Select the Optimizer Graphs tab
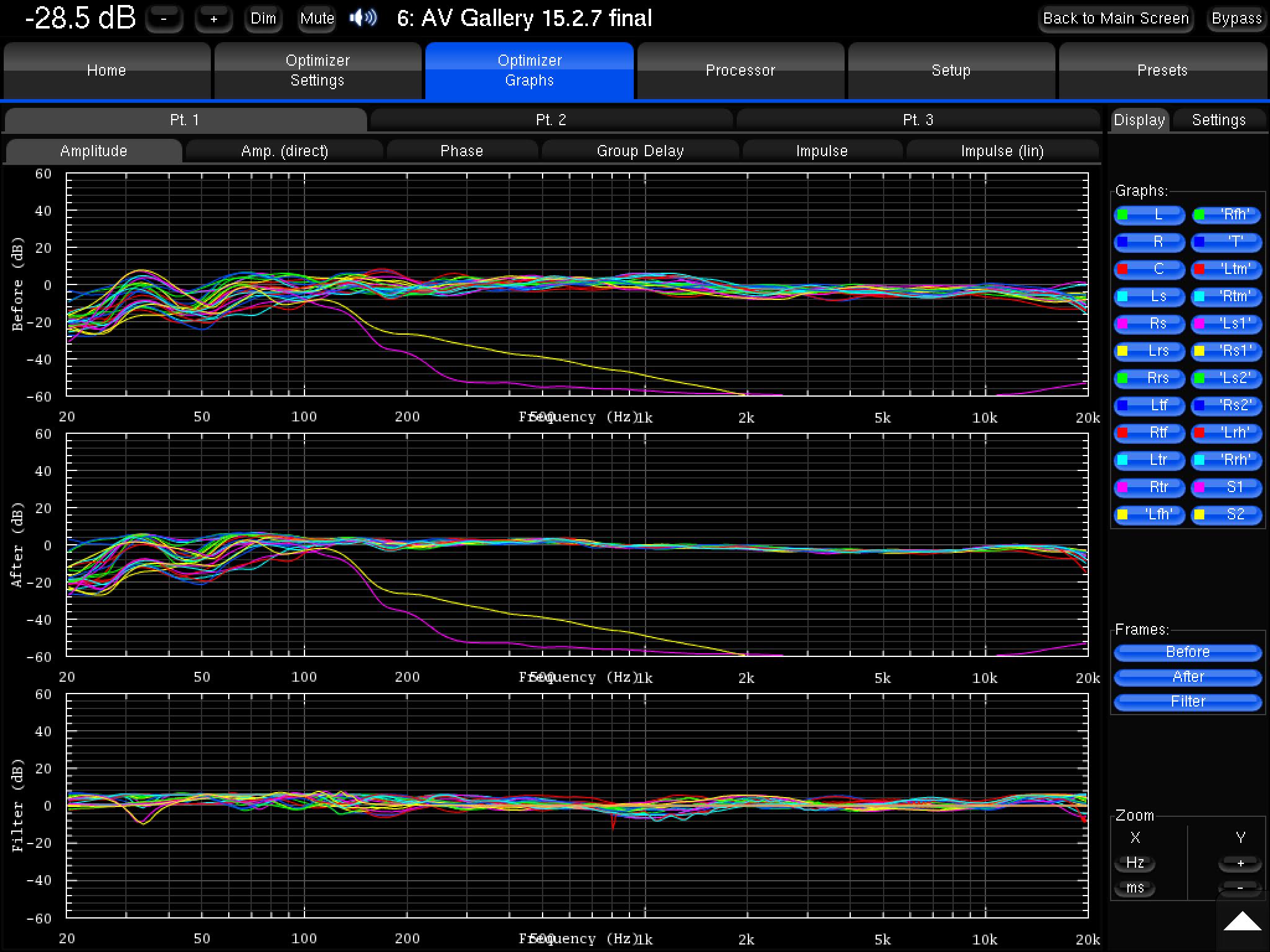 (529, 70)
